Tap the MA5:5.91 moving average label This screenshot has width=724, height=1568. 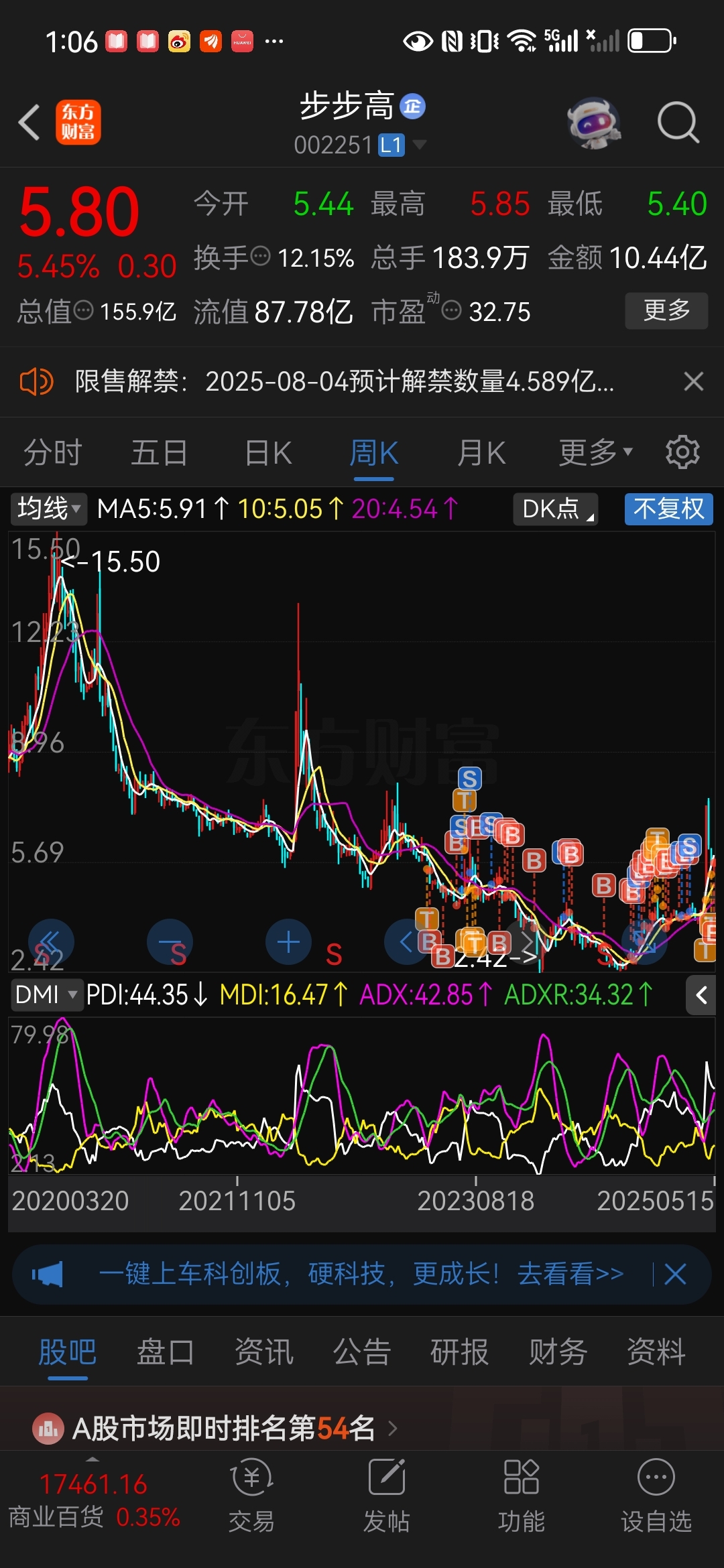[x=163, y=509]
